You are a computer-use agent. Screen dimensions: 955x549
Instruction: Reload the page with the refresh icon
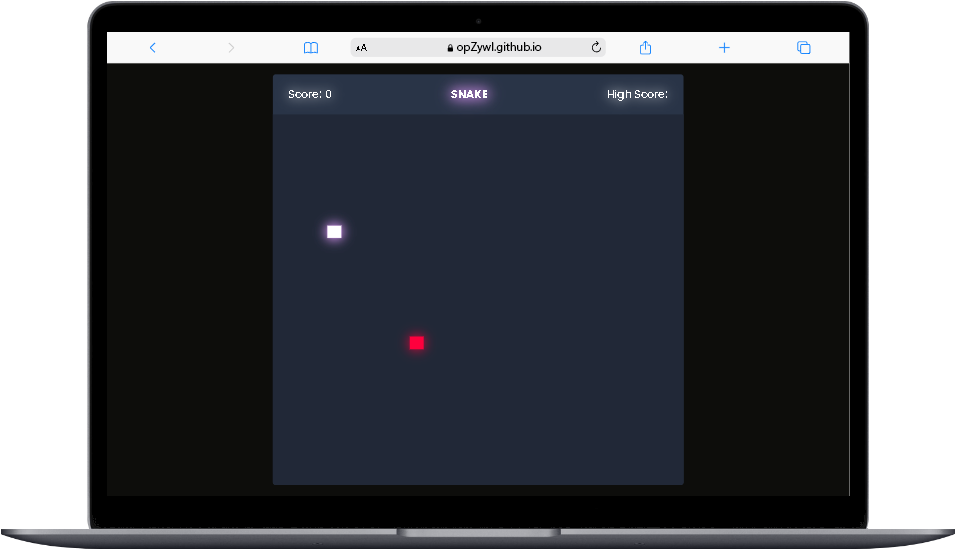(596, 48)
